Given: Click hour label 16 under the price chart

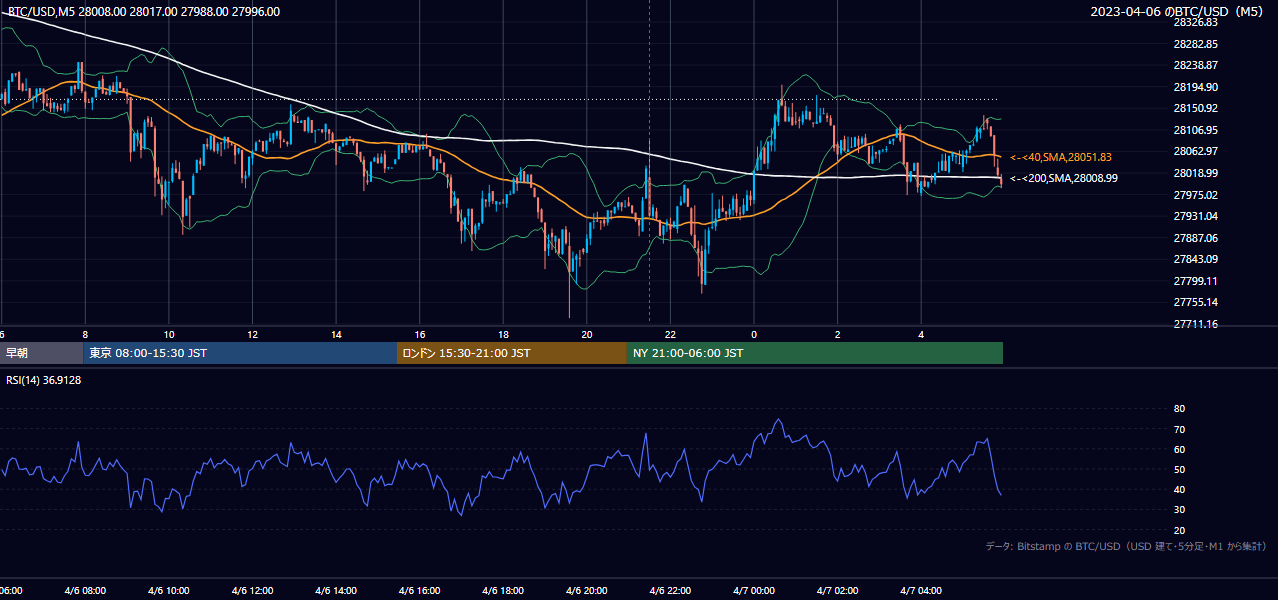Looking at the screenshot, I should [x=420, y=335].
